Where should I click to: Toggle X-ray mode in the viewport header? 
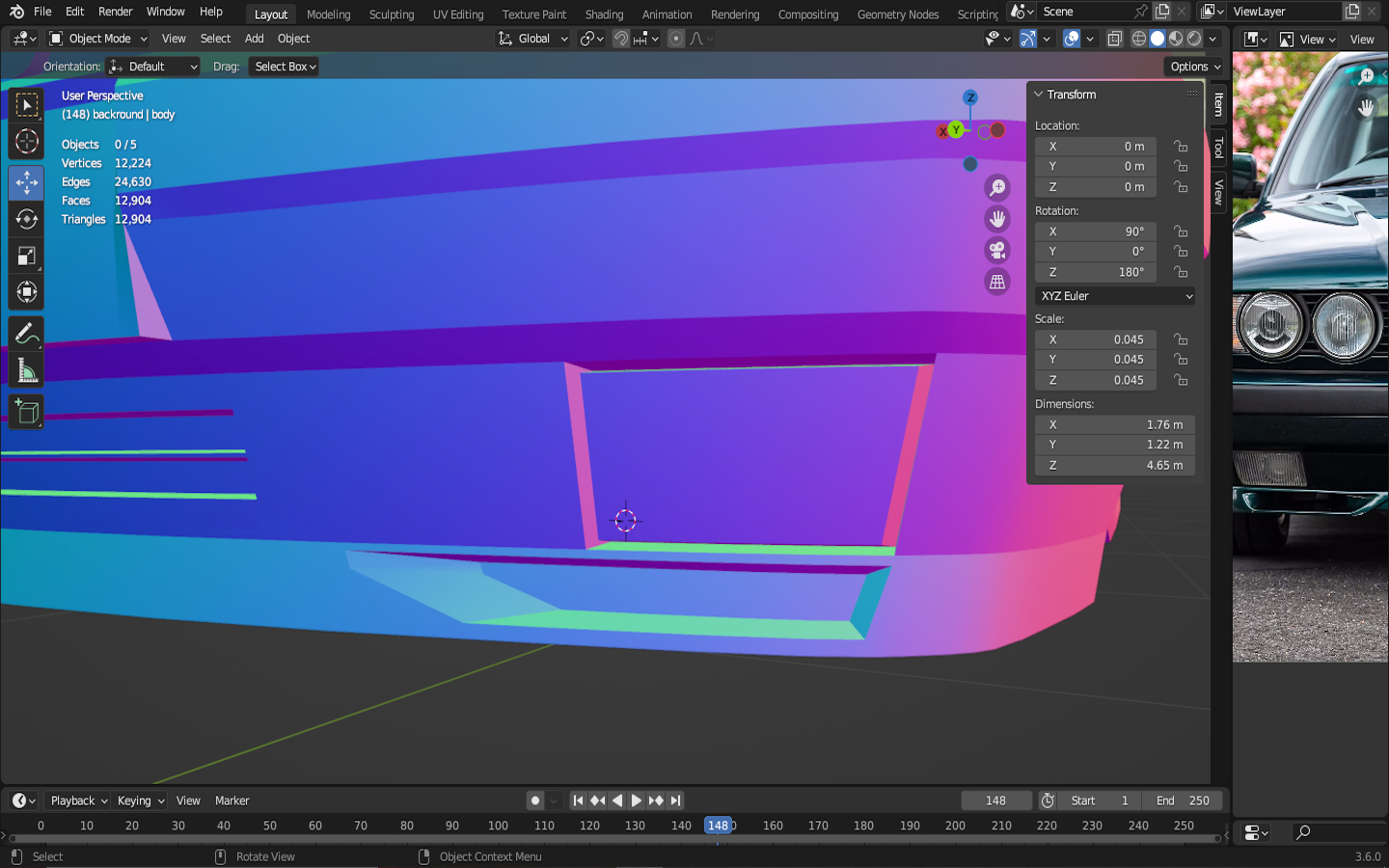[1114, 39]
